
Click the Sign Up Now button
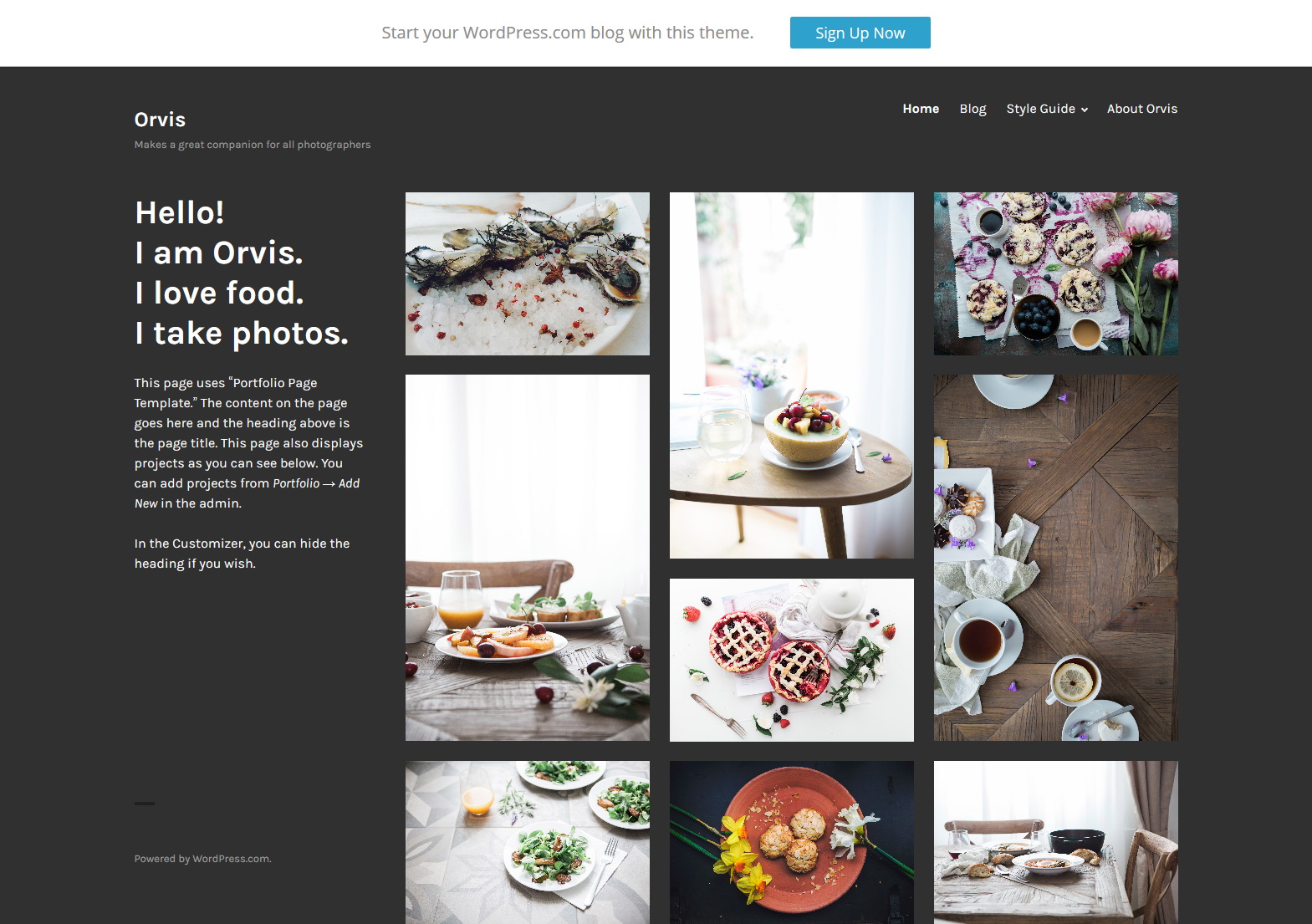[x=860, y=33]
